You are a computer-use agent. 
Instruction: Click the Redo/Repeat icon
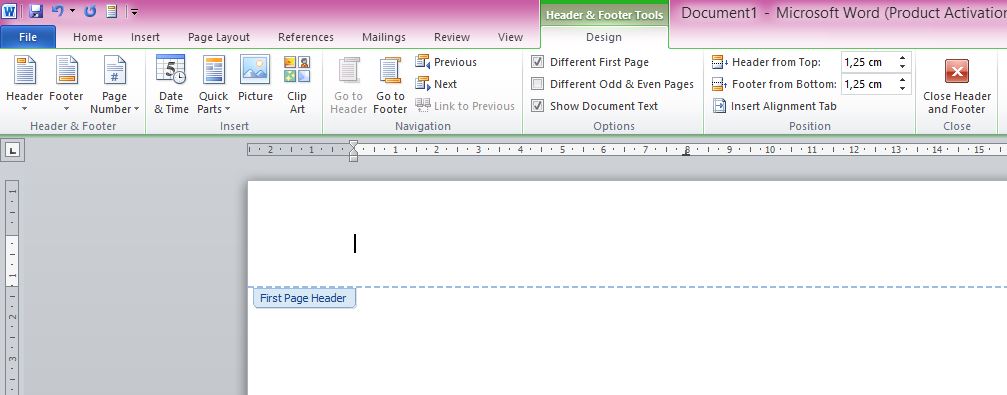(91, 11)
